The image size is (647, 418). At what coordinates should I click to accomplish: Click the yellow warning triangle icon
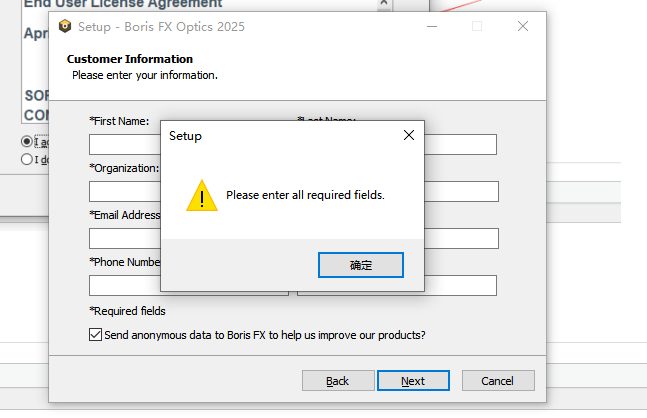click(202, 196)
